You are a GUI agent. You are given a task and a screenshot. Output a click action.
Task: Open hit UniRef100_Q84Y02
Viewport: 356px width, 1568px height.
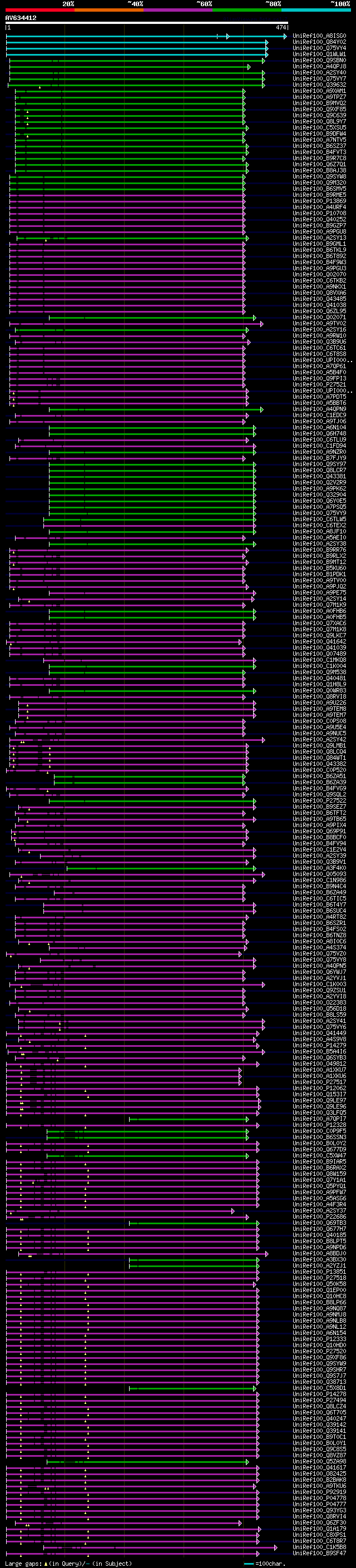point(319,43)
